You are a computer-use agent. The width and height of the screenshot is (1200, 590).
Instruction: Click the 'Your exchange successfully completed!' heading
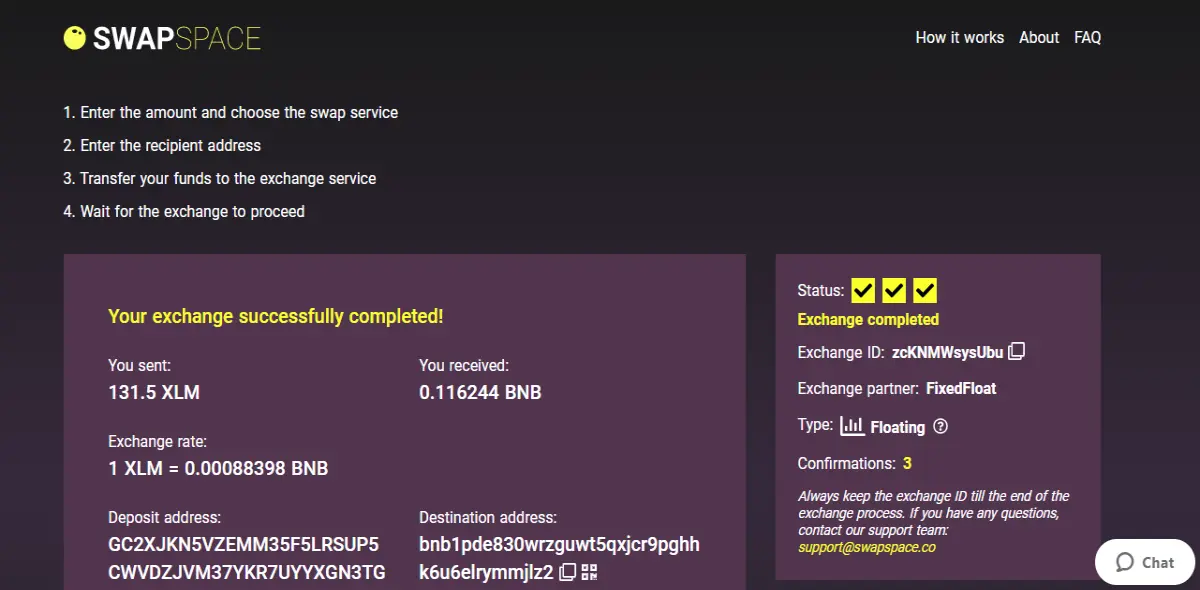point(276,316)
